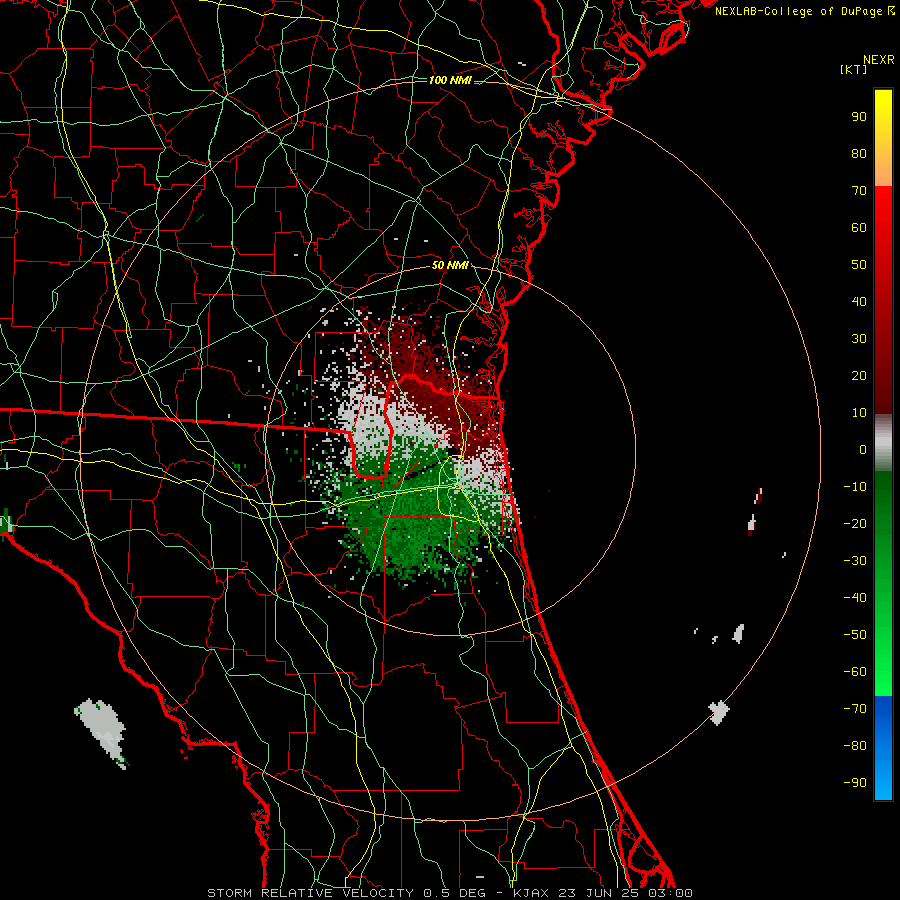Click the "NEXR" label above the color scale
This screenshot has height=900, width=900.
[x=879, y=60]
